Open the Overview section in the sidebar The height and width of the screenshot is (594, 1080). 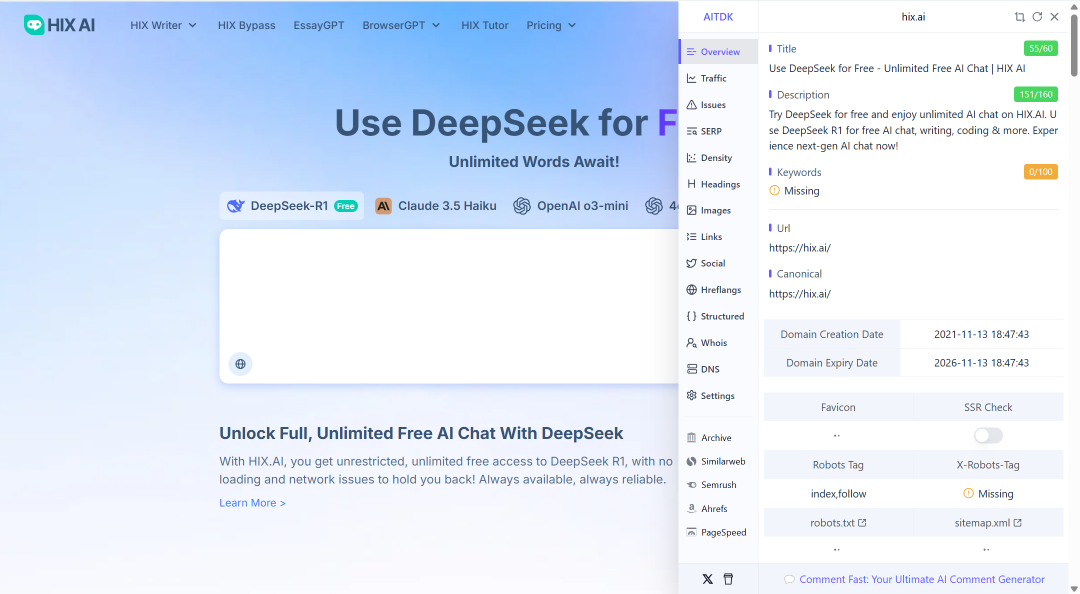tap(718, 52)
